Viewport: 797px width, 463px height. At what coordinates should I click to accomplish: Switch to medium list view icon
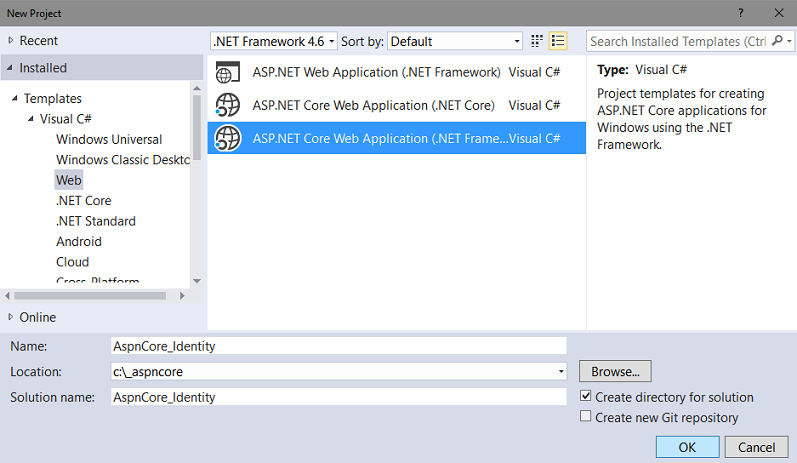558,41
